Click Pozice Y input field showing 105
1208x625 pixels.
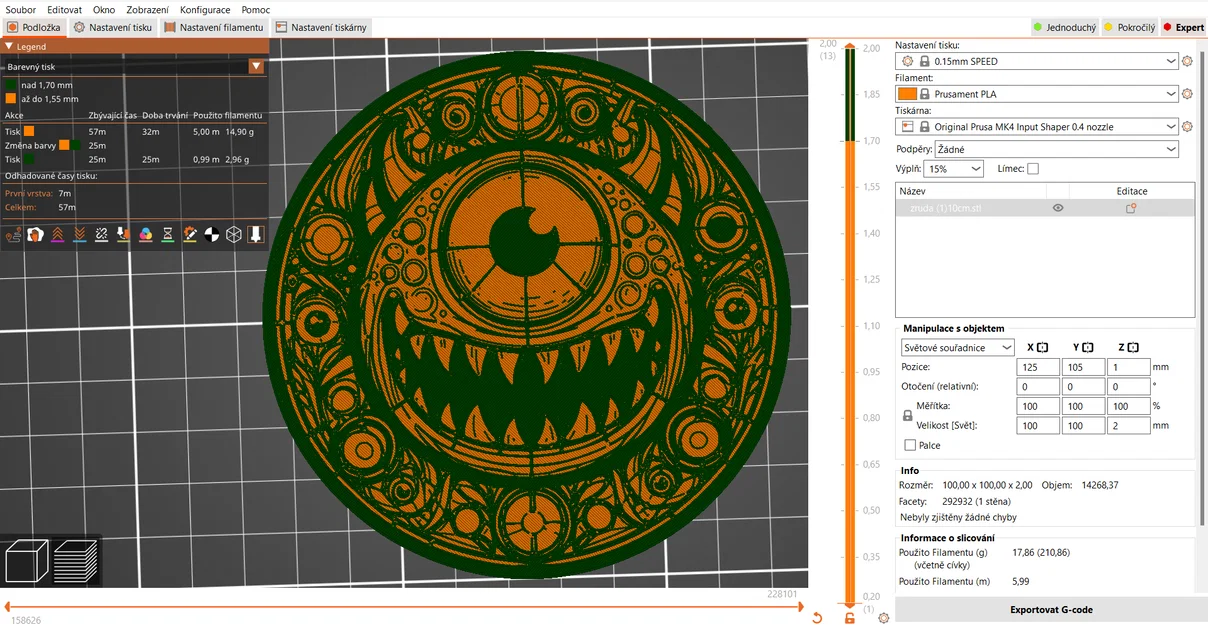click(1083, 367)
